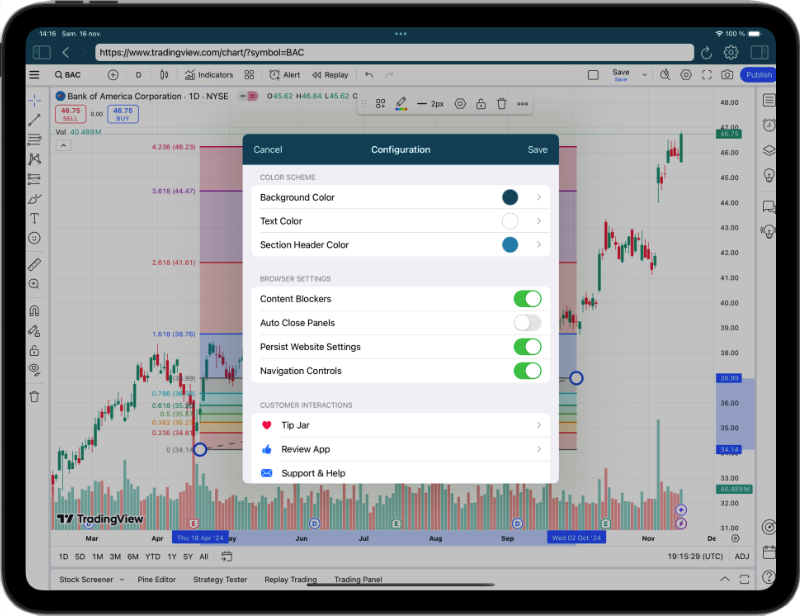Turn off Persist Website Settings
The image size is (800, 616).
527,347
